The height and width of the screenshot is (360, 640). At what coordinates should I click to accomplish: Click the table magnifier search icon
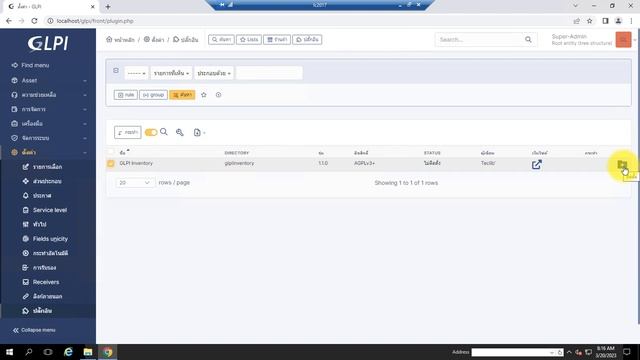point(164,132)
